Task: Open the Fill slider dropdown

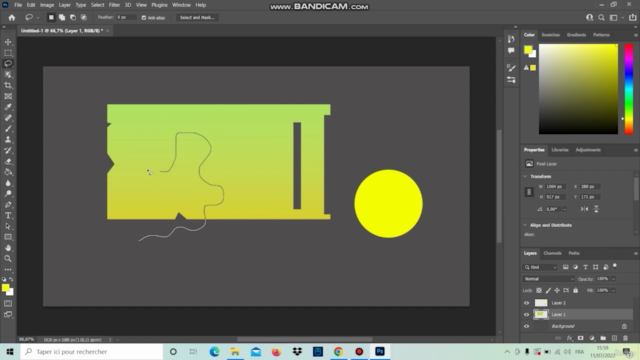Action: (x=613, y=290)
